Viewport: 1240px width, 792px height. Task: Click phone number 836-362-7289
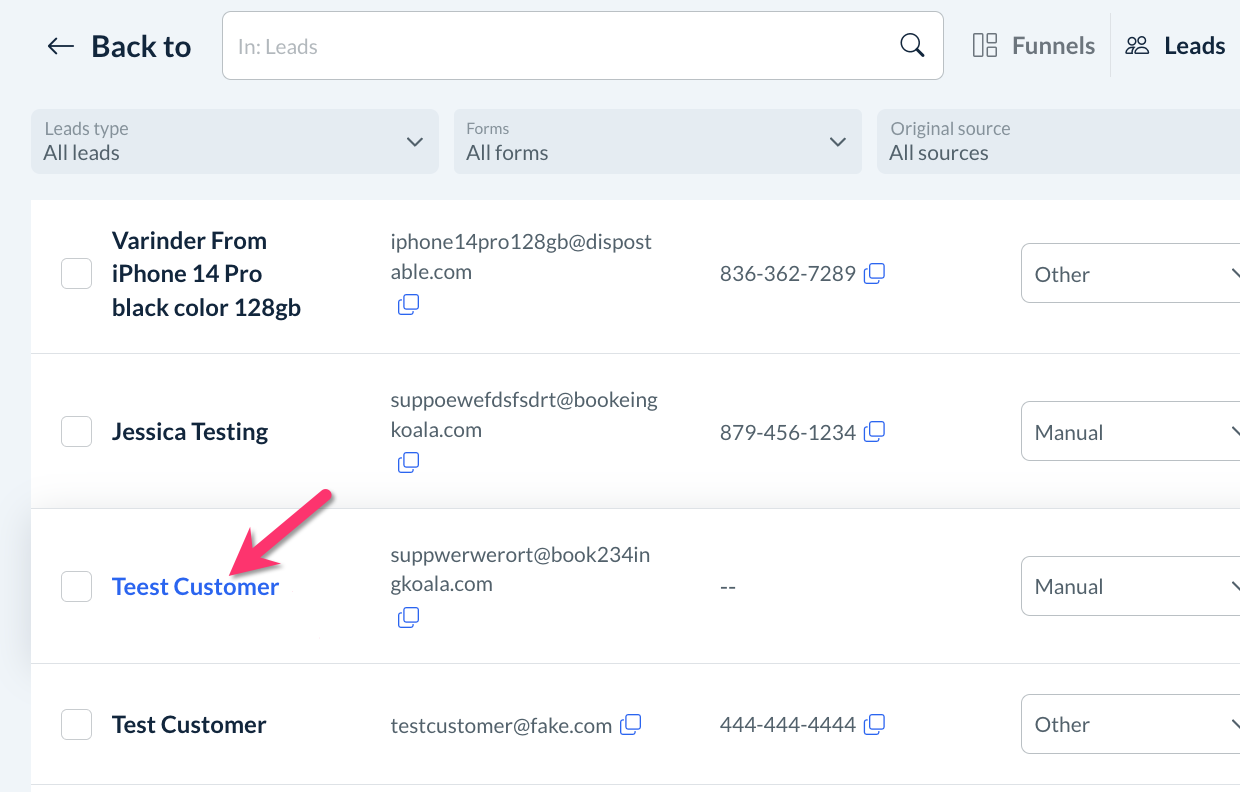[788, 274]
